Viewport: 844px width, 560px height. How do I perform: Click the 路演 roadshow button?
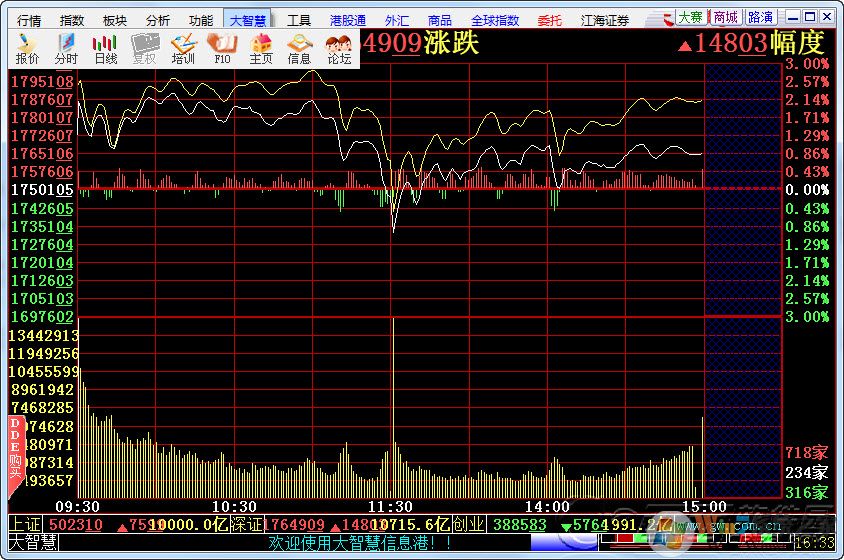(x=760, y=17)
